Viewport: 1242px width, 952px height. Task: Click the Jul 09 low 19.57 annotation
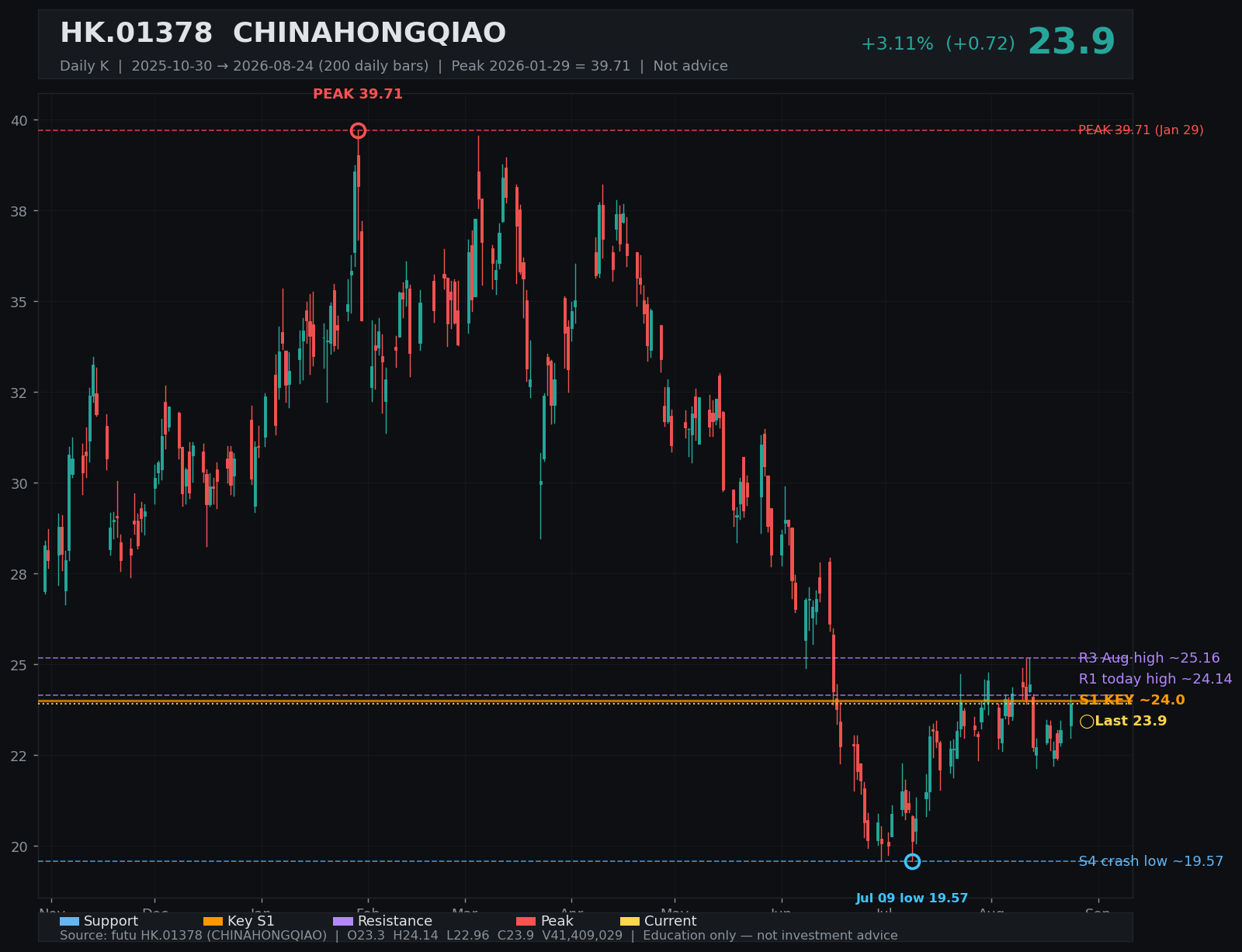912,898
